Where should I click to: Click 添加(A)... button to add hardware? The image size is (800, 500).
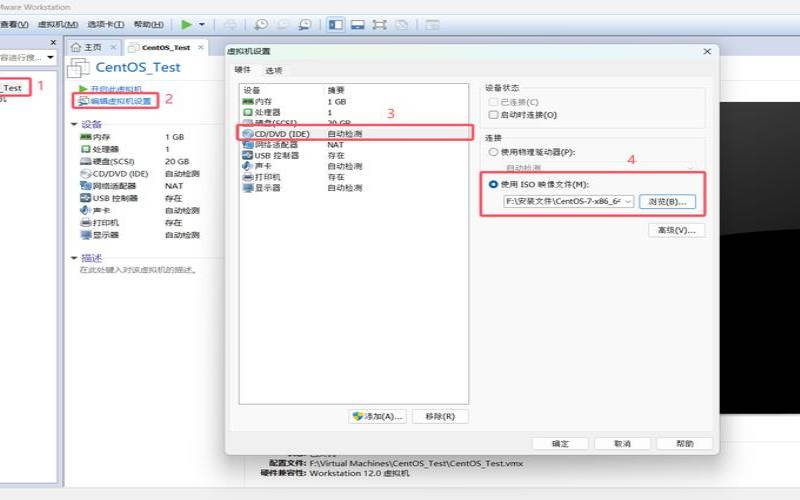[x=377, y=416]
